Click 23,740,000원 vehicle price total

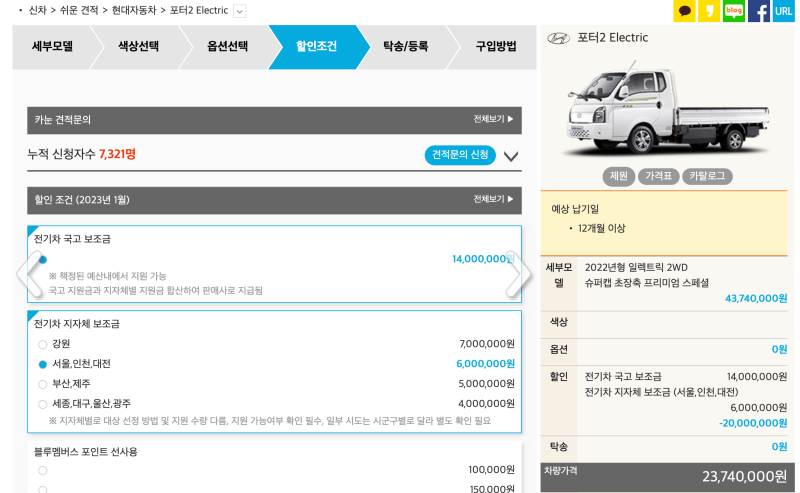pos(744,477)
